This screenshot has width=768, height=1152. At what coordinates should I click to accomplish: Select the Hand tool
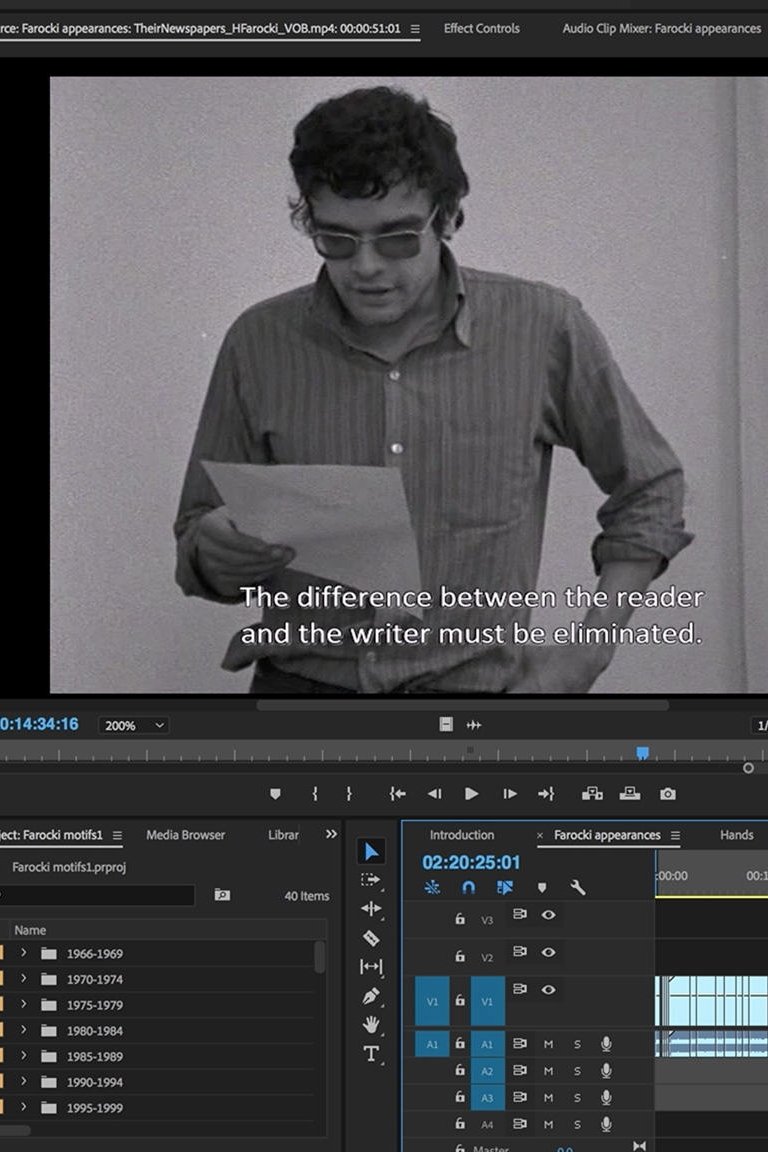pyautogui.click(x=371, y=1024)
